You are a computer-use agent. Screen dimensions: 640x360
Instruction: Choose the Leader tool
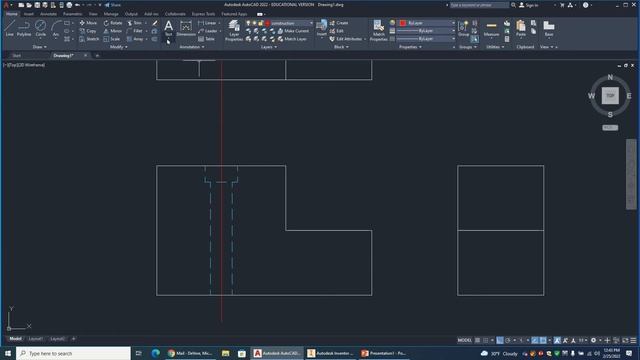208,31
